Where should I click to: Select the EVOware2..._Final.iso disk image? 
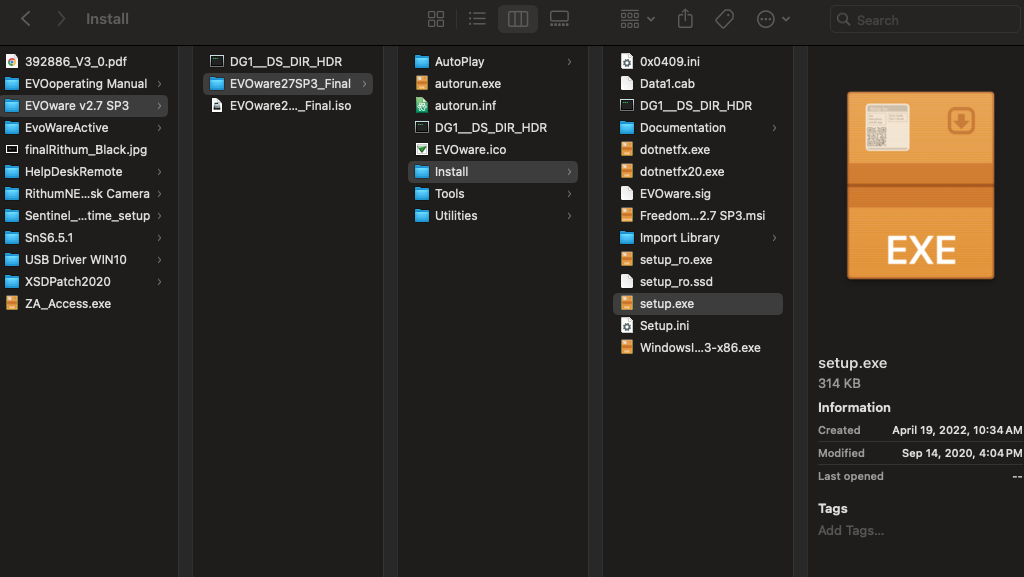coord(288,106)
